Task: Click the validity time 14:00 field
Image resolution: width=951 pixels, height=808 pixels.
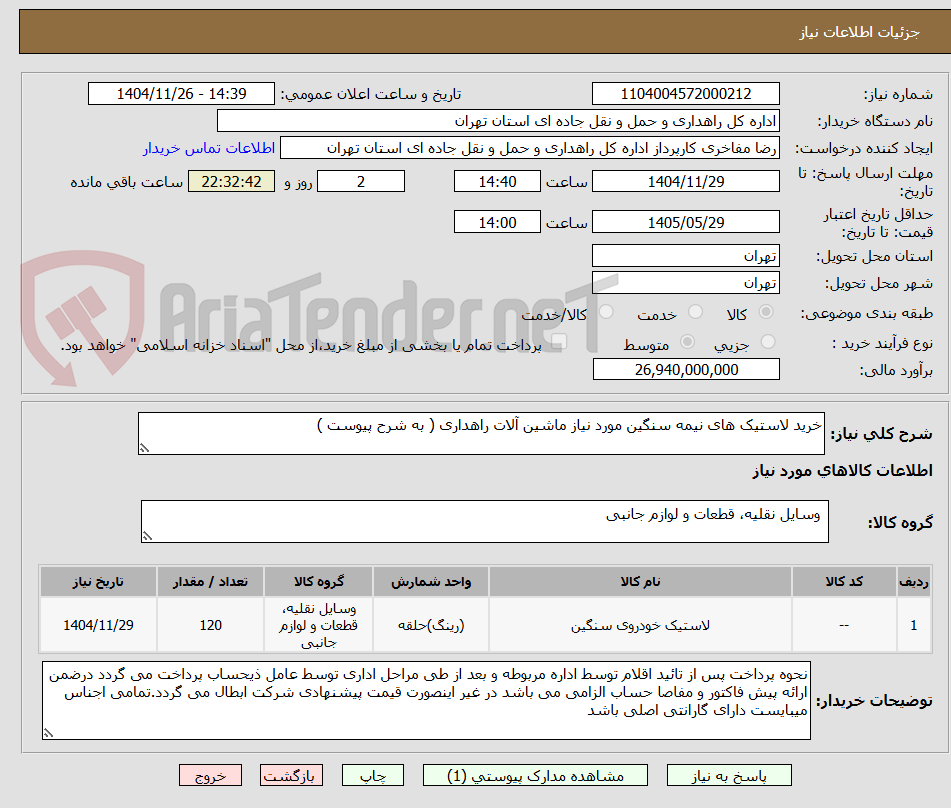Action: pos(497,222)
